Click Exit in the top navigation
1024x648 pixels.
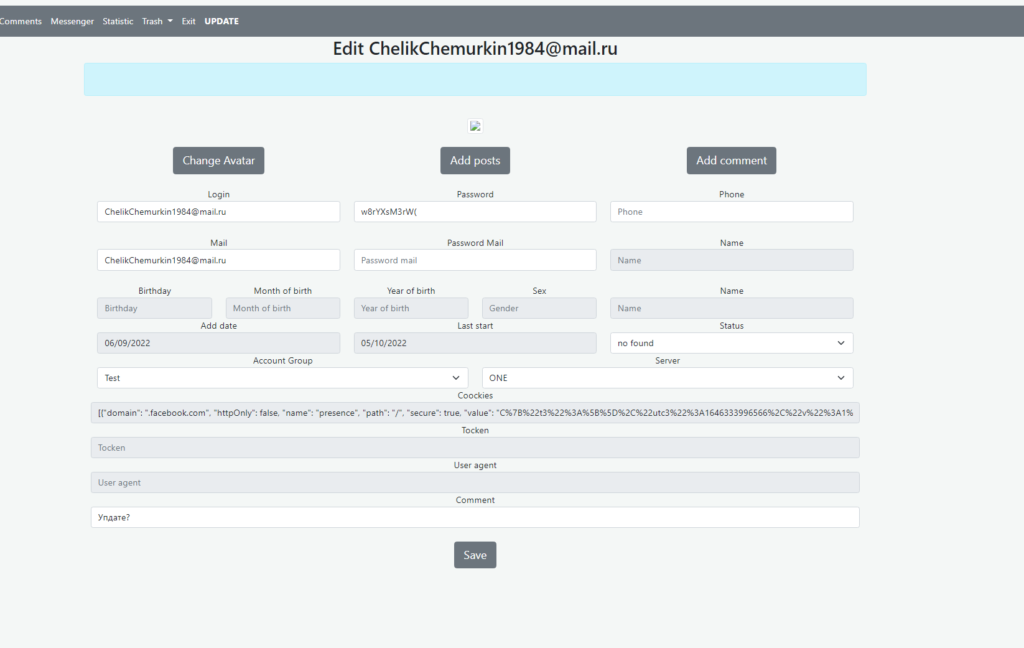pyautogui.click(x=188, y=21)
